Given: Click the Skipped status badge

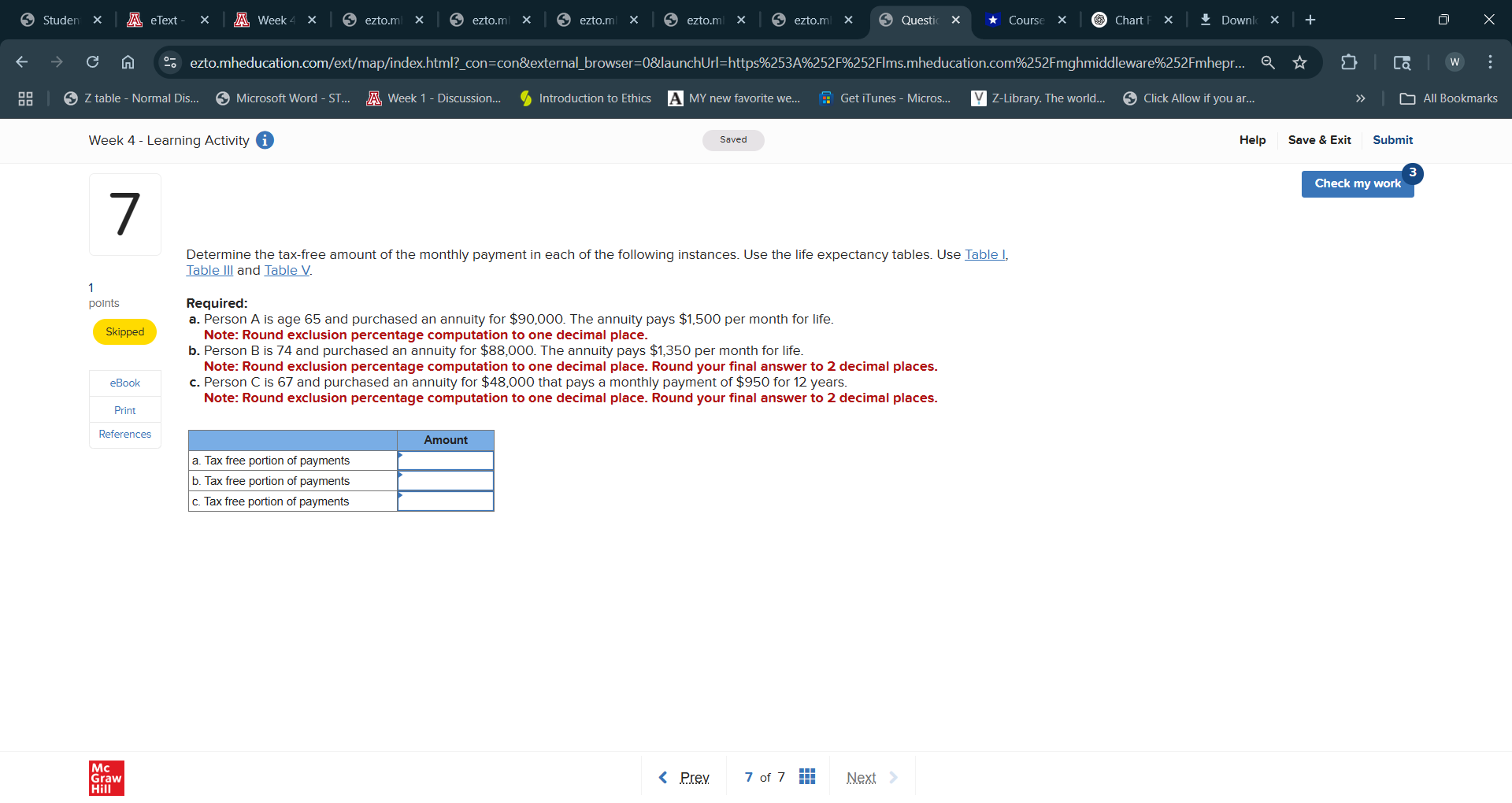Looking at the screenshot, I should coord(124,332).
